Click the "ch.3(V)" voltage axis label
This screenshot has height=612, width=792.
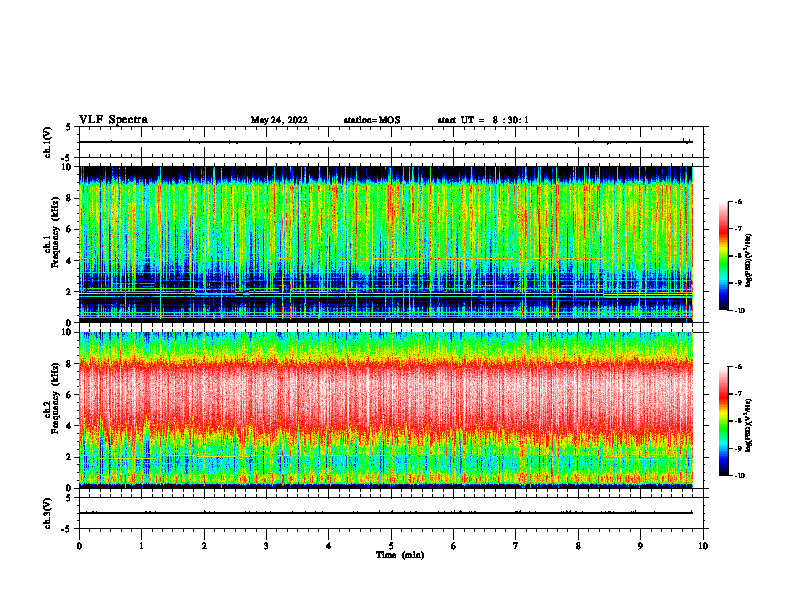(47, 513)
